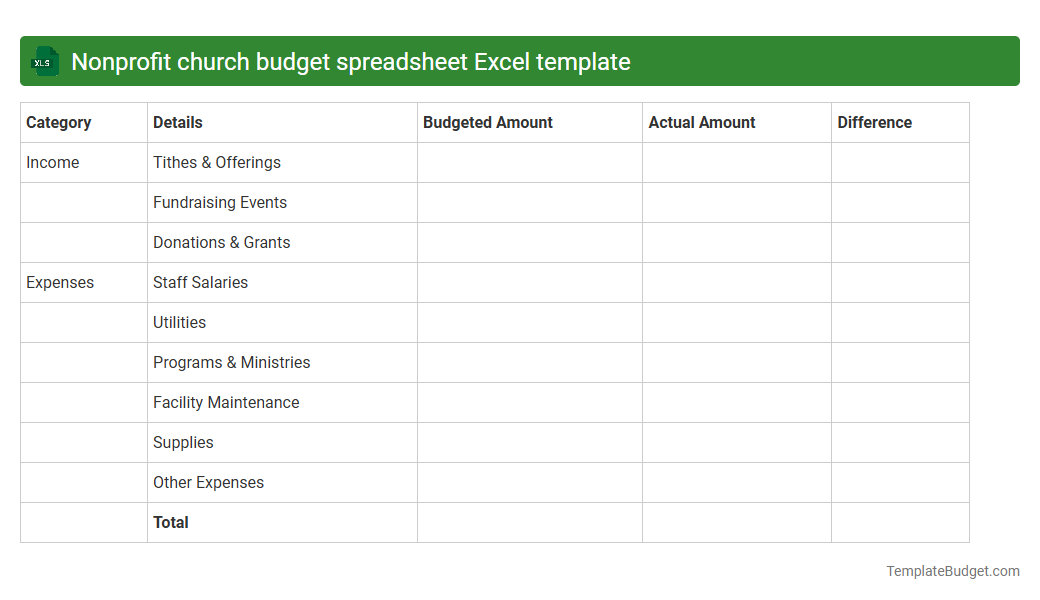Open the TemplateBudget.com link
Image resolution: width=1040 pixels, height=600 pixels.
[953, 571]
